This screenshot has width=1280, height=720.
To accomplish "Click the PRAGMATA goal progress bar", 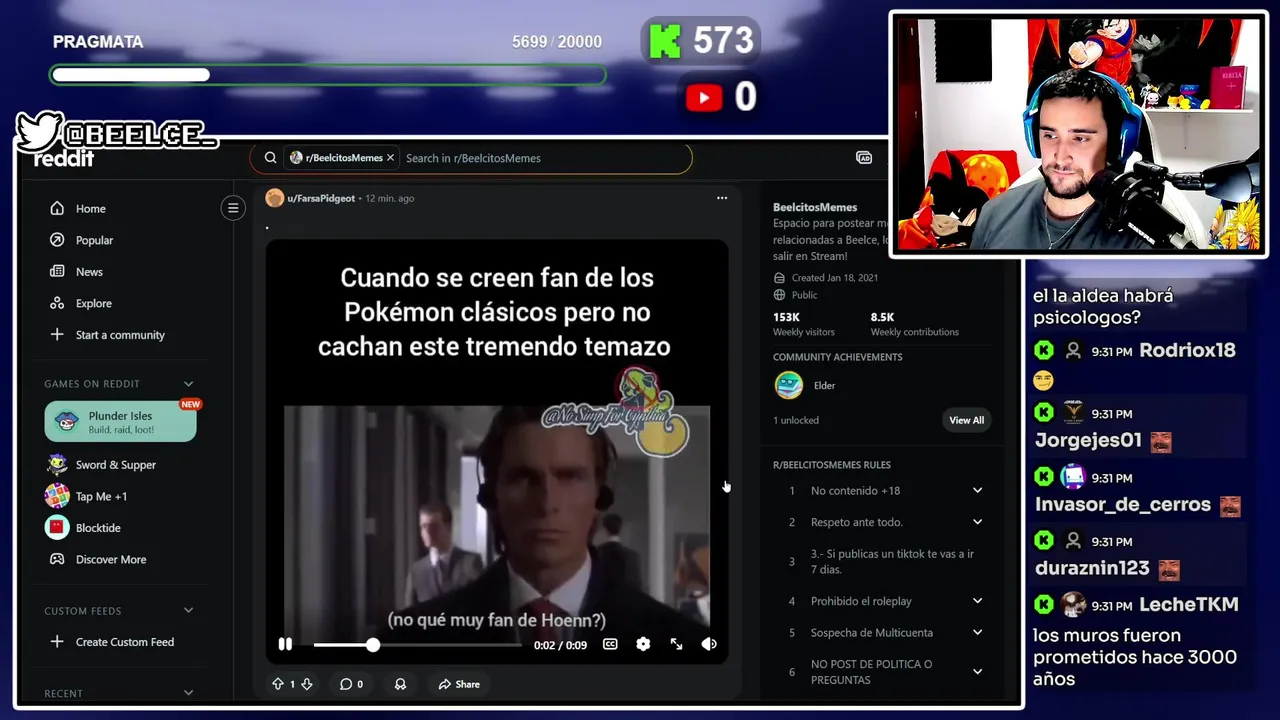I will (x=328, y=75).
